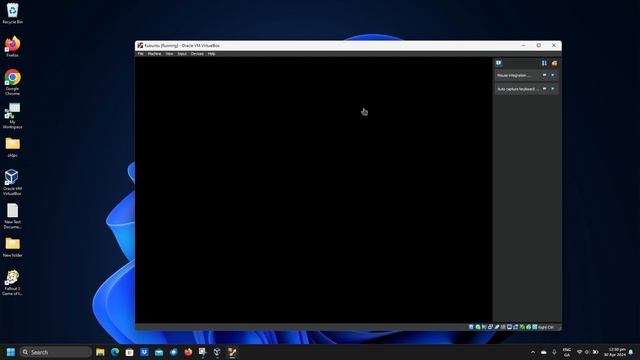Click inside the black VM display area
Screen dimensions: 640x360
[x=313, y=190]
